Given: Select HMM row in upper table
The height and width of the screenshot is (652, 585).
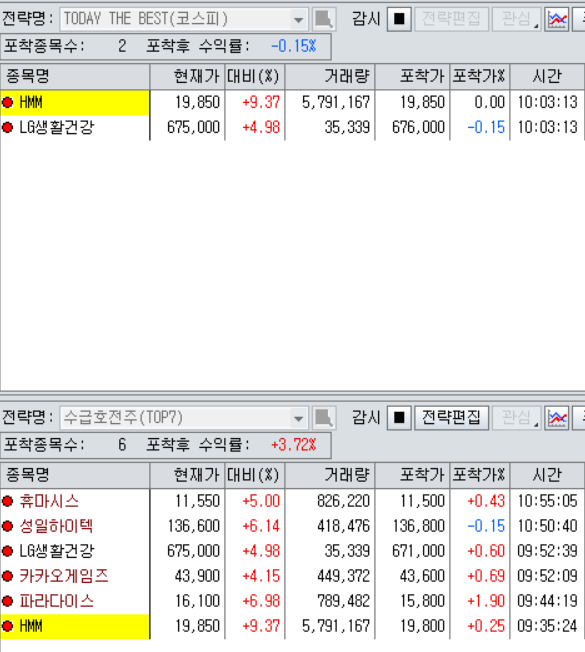Looking at the screenshot, I should [x=292, y=103].
